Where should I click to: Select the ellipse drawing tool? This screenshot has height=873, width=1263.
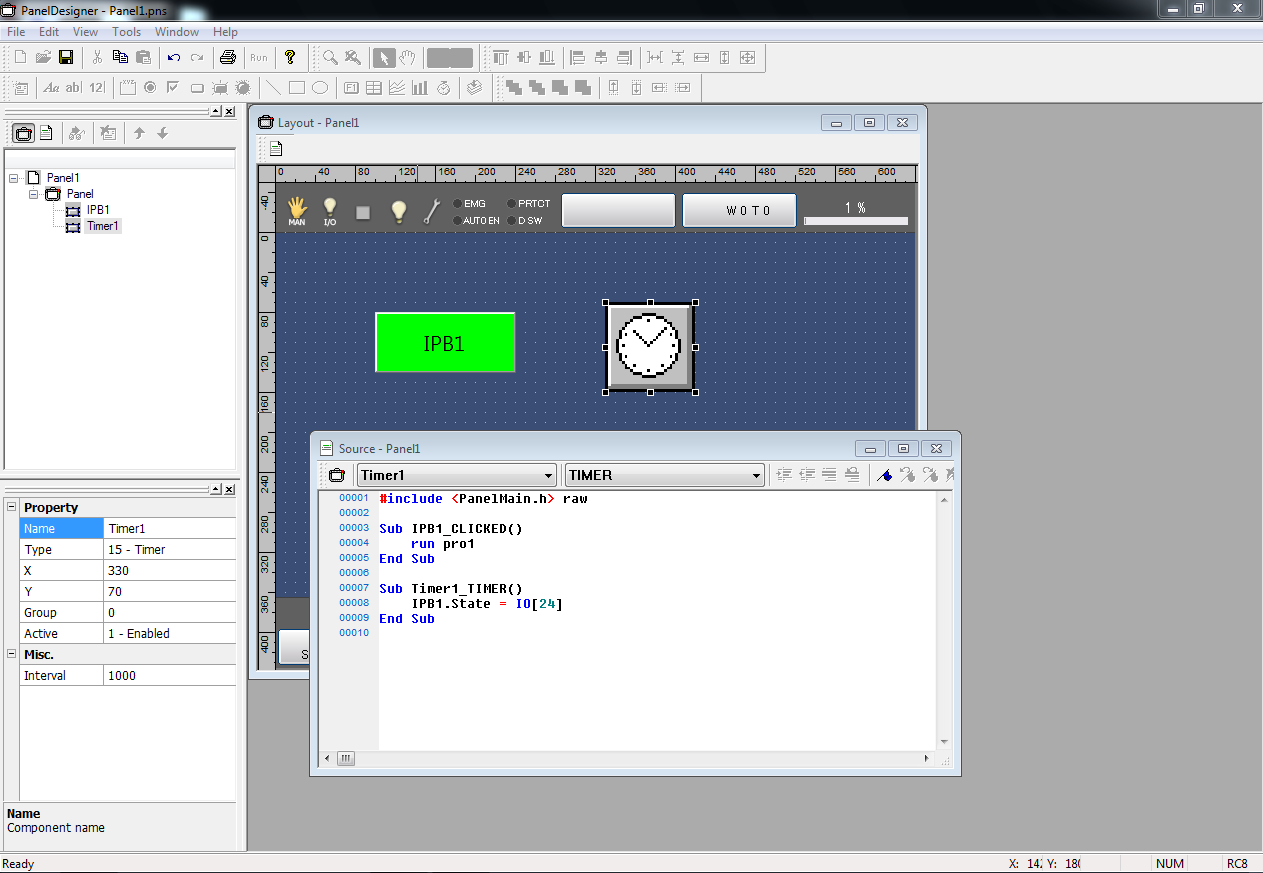click(320, 88)
